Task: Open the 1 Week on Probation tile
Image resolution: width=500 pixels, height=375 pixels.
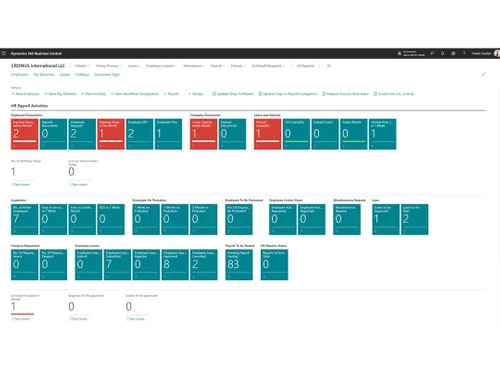Action: tap(146, 219)
